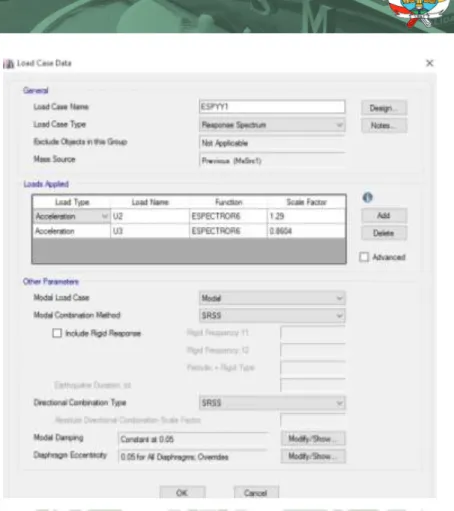The height and width of the screenshot is (511, 454).
Task: Click Add to insert a load
Action: point(384,215)
